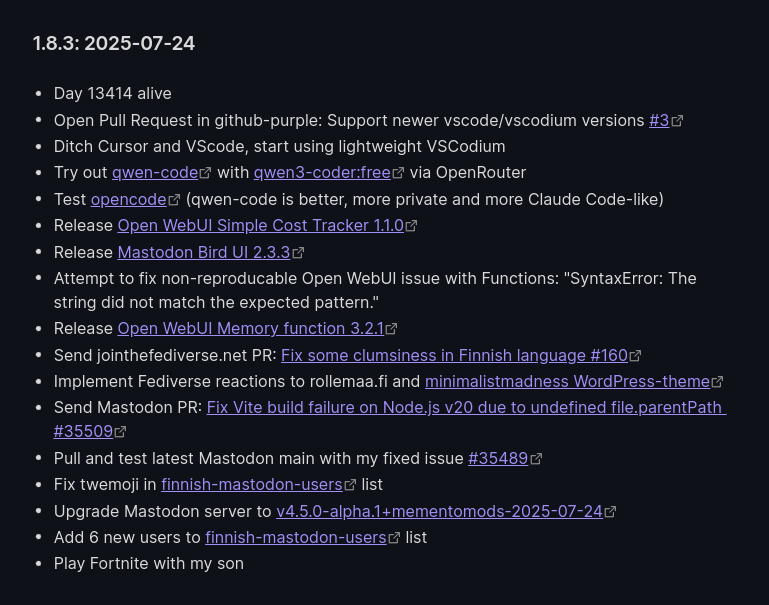Open Open WebUI Simple Cost Tracker 1.1.0
This screenshot has width=769, height=605.
pos(261,226)
